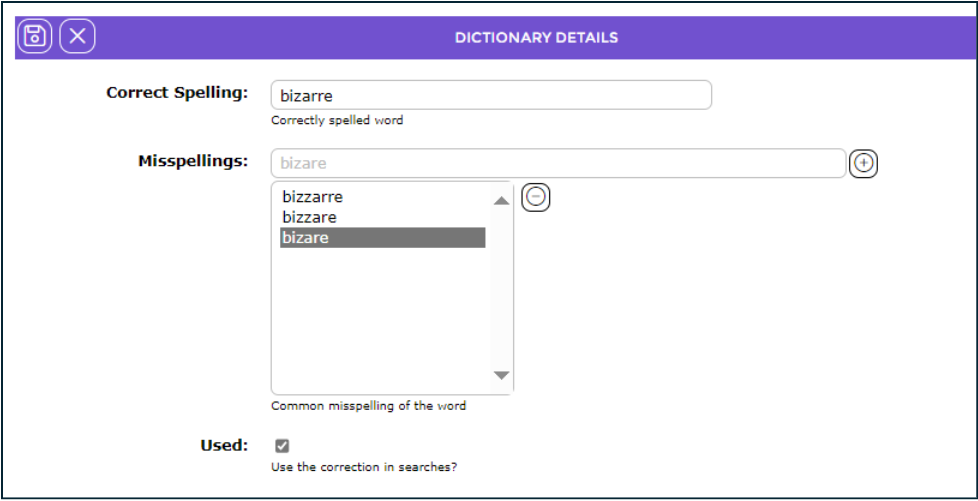Select 'bizzarre' in the misspellings list
The width and height of the screenshot is (978, 501).
[x=382, y=197]
